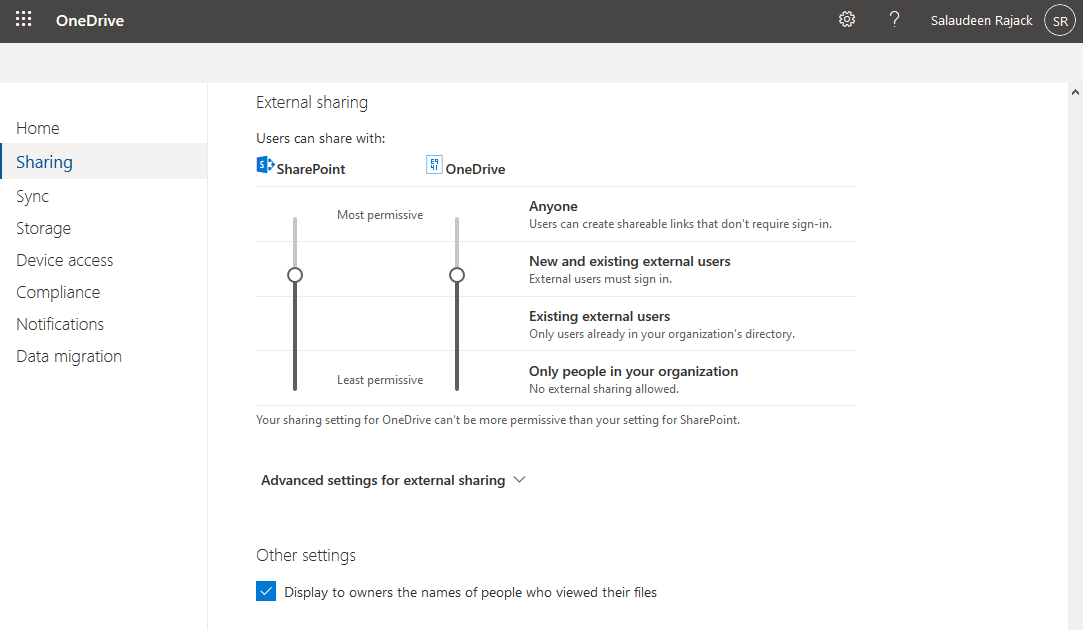Open the settings gear menu
This screenshot has height=630, width=1084.
[847, 19]
